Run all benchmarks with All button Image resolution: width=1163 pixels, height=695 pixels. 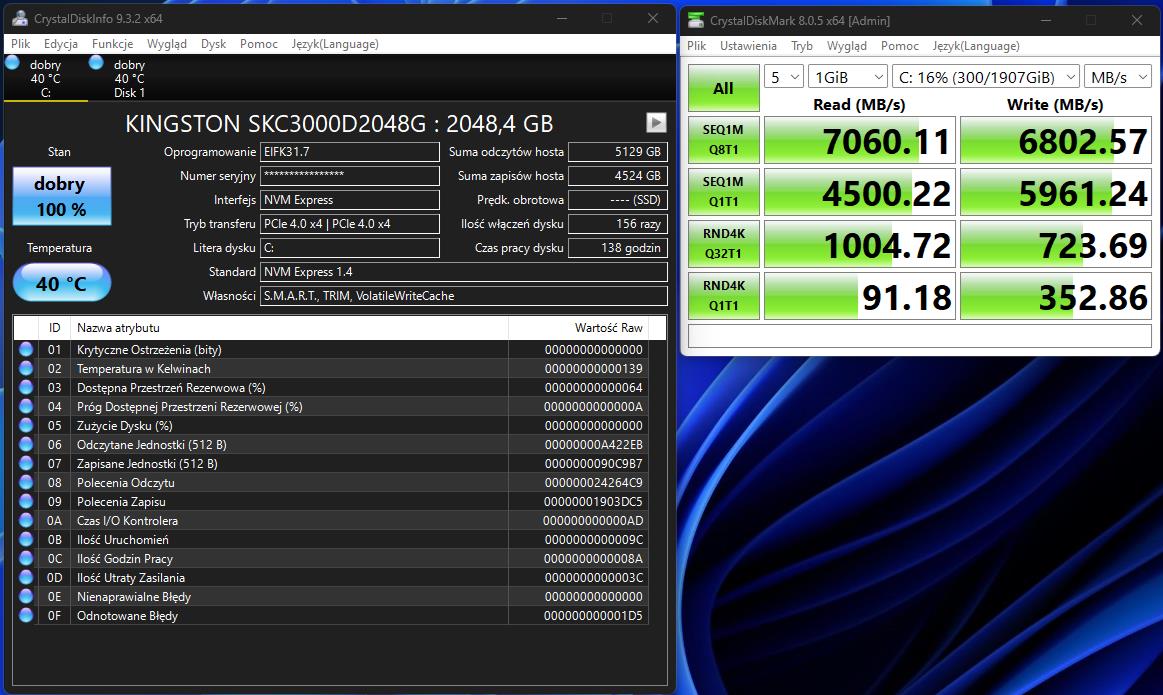coord(723,88)
